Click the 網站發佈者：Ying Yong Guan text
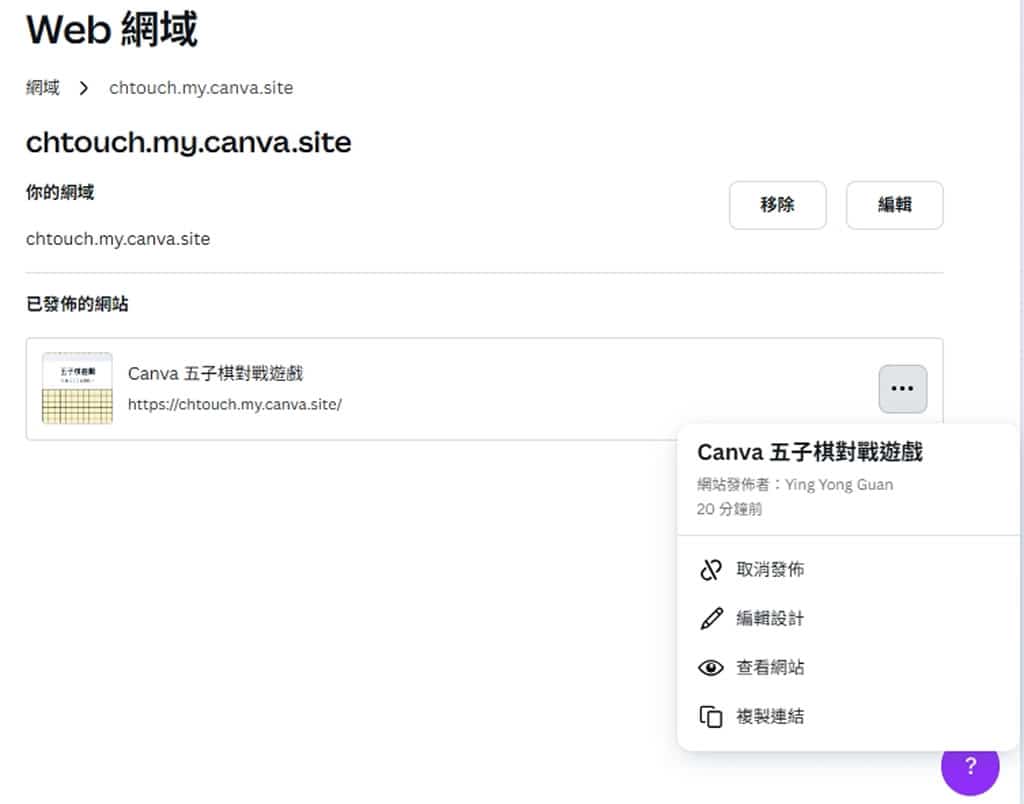Viewport: 1024px width, 804px height. (x=795, y=485)
